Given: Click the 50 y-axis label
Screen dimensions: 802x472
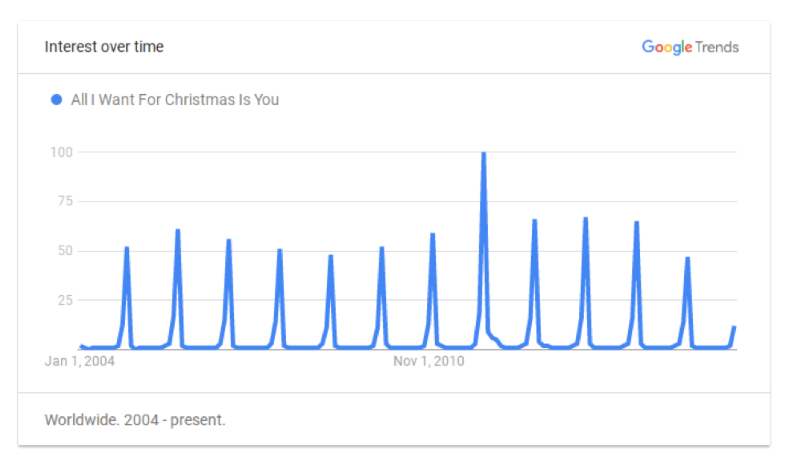Looking at the screenshot, I should [65, 251].
